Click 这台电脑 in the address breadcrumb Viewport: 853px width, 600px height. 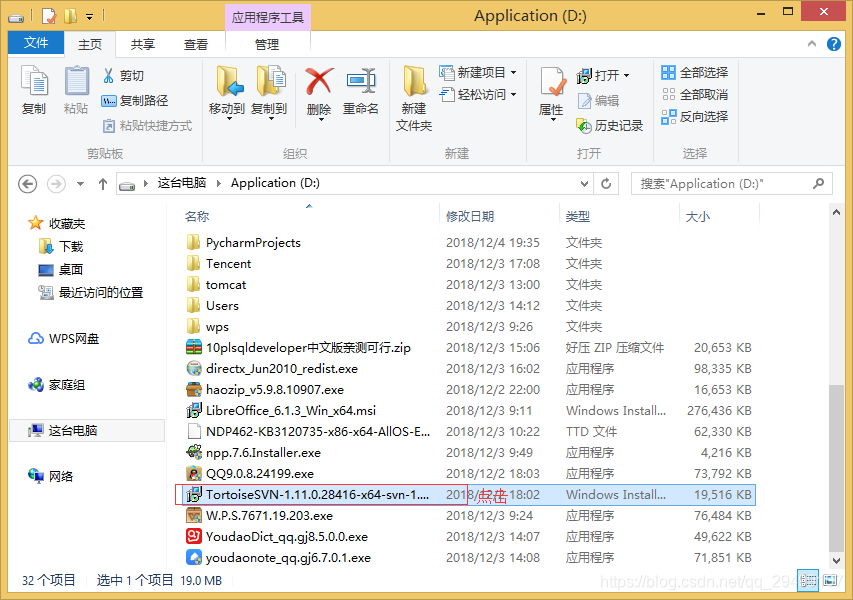click(x=182, y=183)
